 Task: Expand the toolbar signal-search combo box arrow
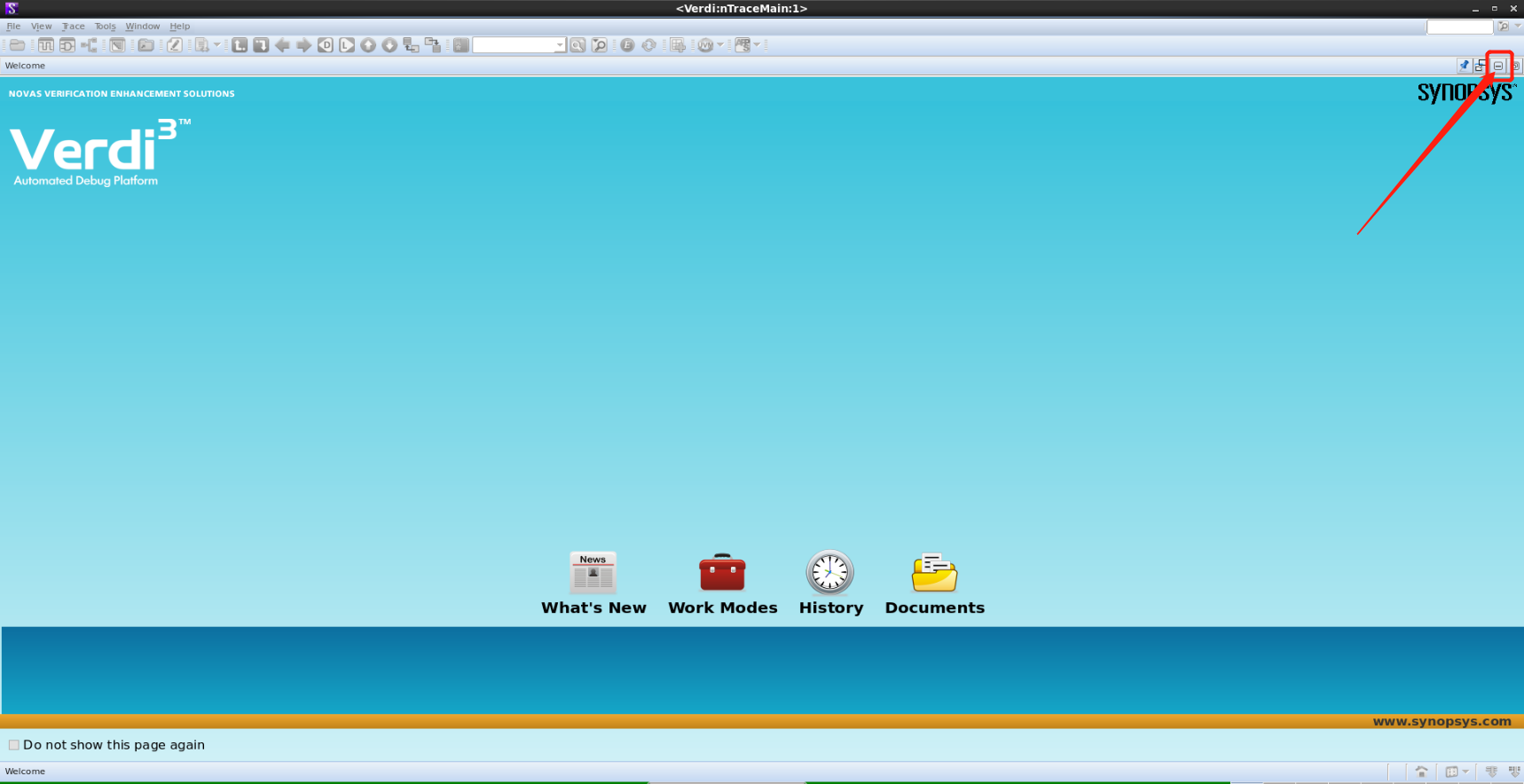click(x=560, y=45)
